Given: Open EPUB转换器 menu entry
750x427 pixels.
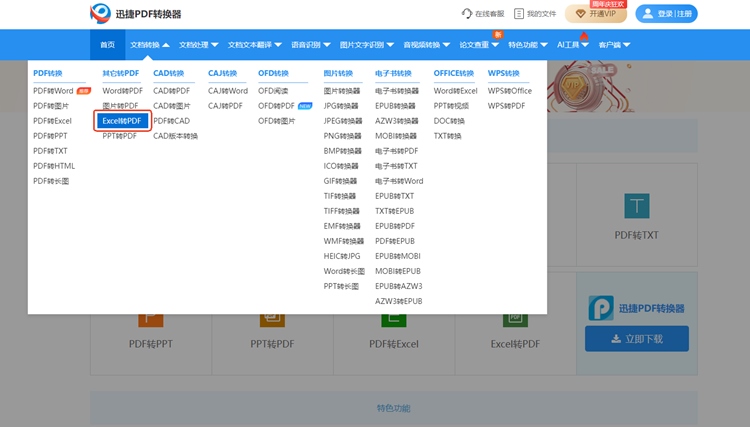Looking at the screenshot, I should [395, 106].
